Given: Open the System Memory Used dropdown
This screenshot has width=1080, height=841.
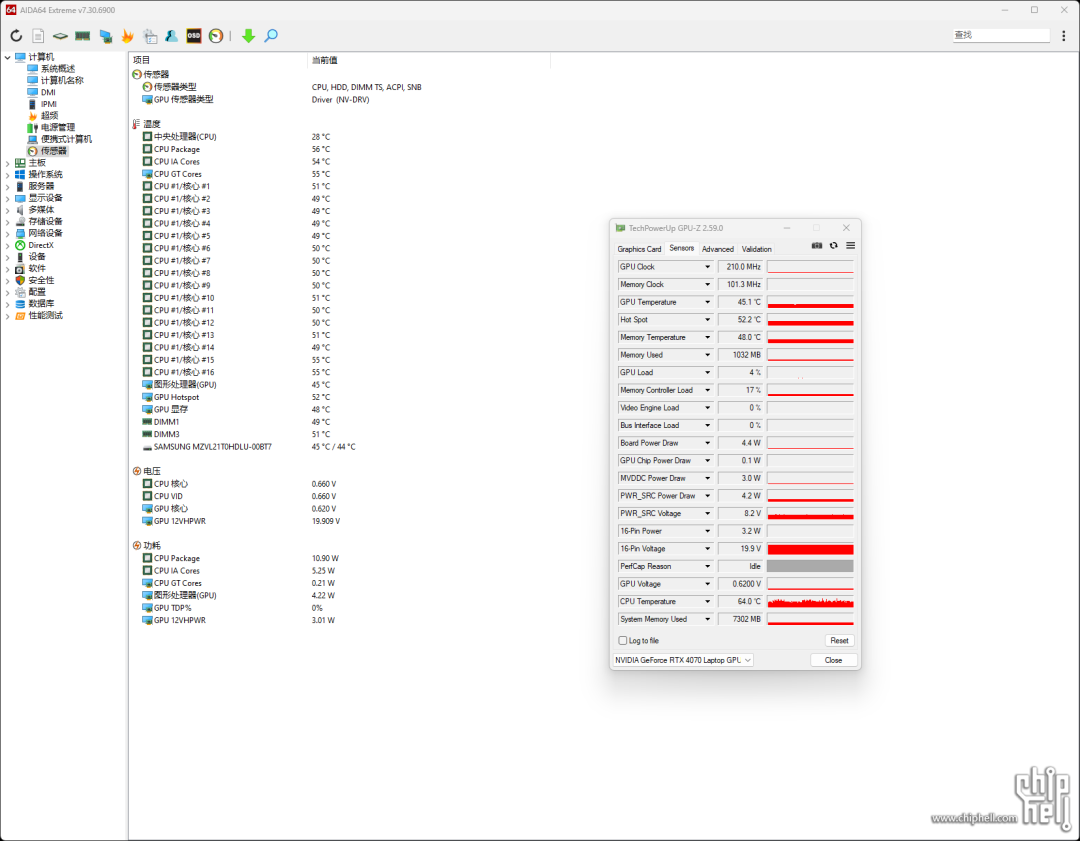Looking at the screenshot, I should (x=707, y=619).
